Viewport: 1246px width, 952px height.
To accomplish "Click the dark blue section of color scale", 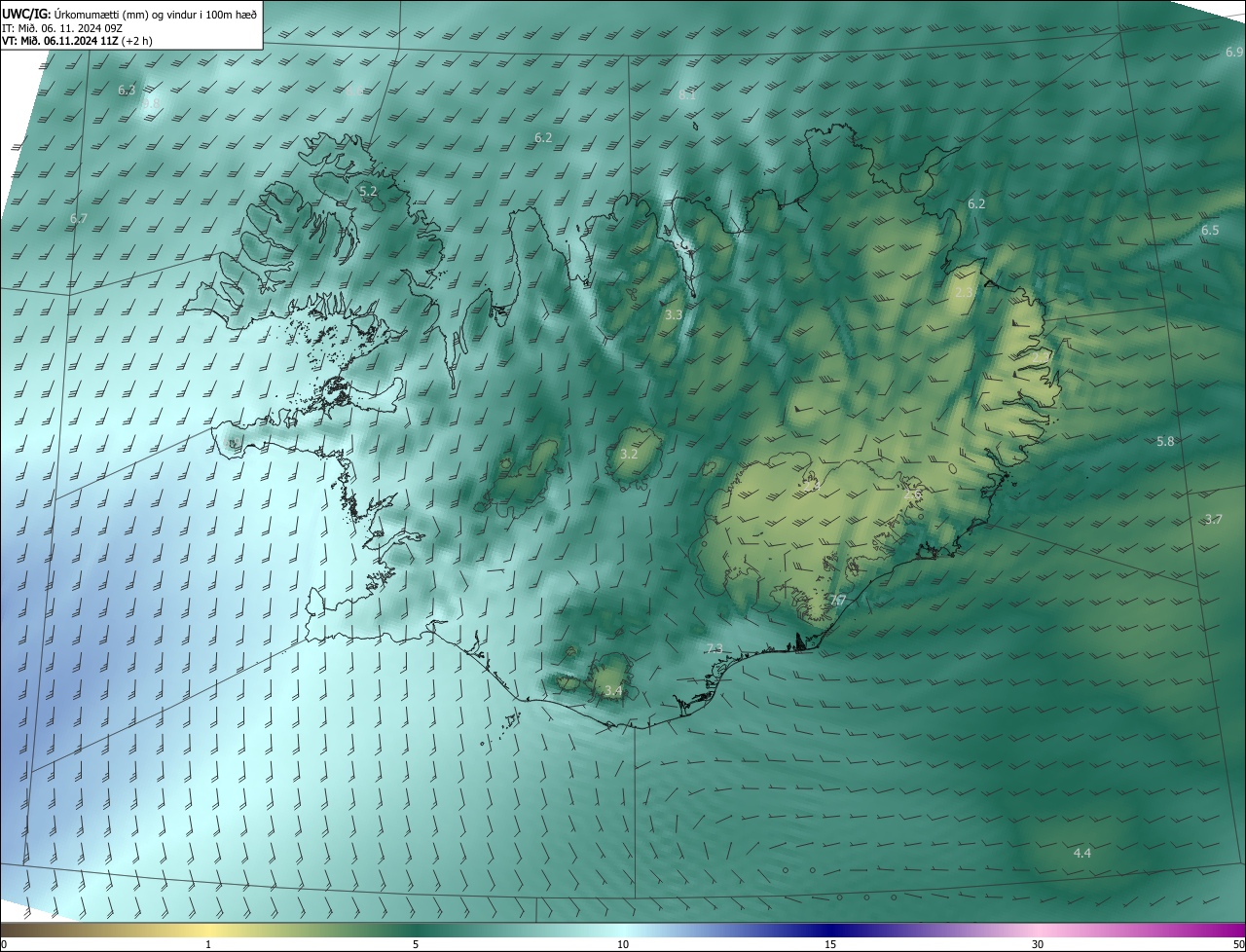I will [830, 930].
